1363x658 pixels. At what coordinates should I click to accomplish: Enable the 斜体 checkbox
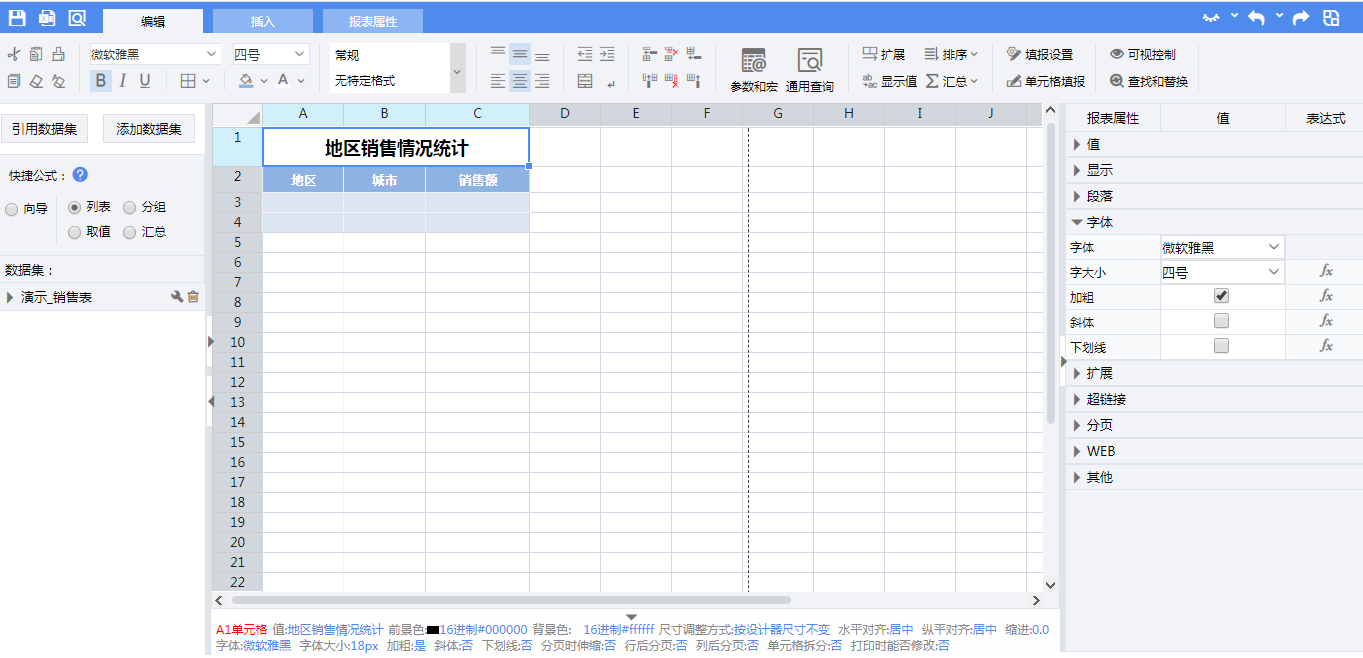click(1221, 321)
